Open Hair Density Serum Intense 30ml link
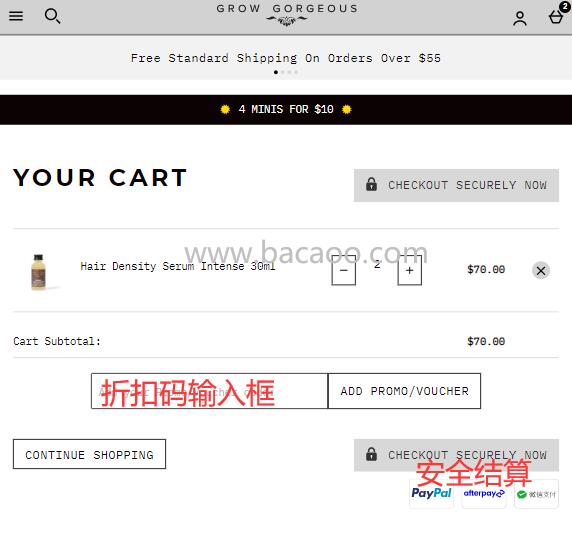Image resolution: width=572 pixels, height=533 pixels. 178,266
